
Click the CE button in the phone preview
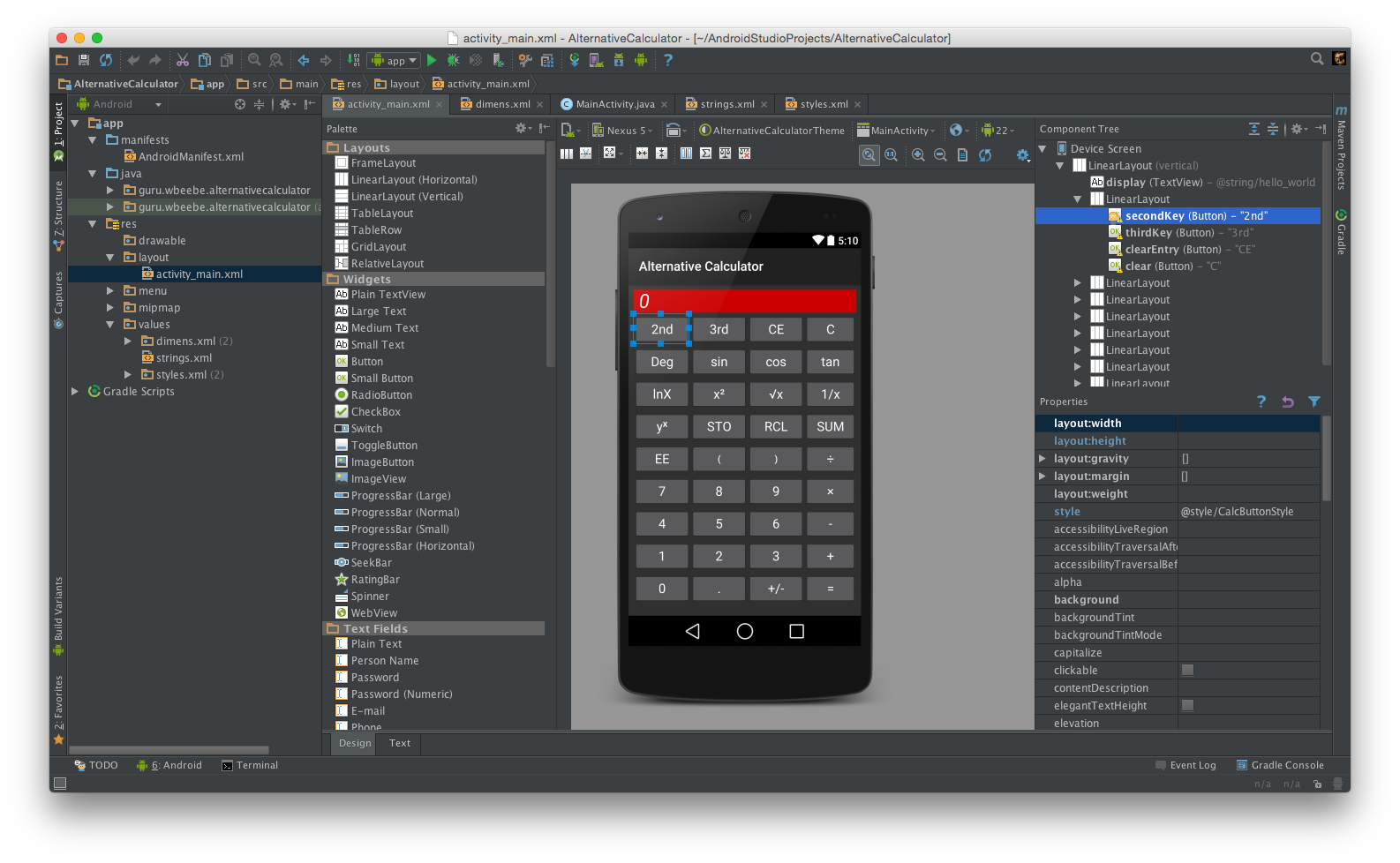776,329
